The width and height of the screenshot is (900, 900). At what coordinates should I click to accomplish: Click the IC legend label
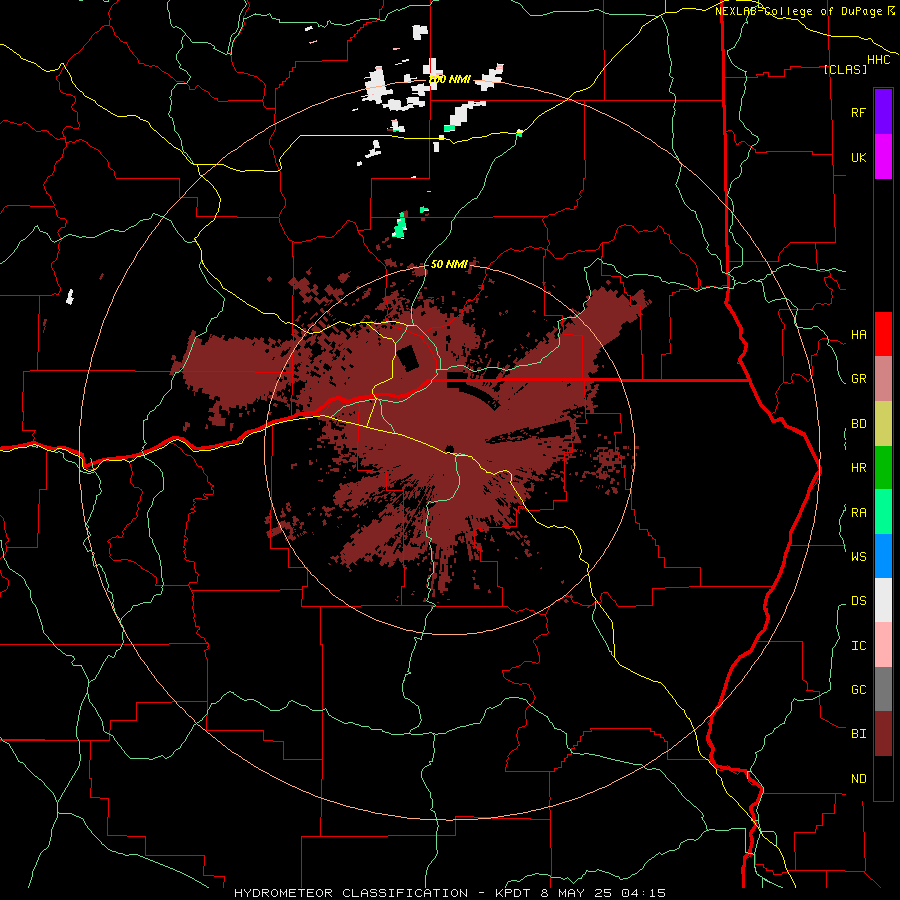(x=858, y=646)
